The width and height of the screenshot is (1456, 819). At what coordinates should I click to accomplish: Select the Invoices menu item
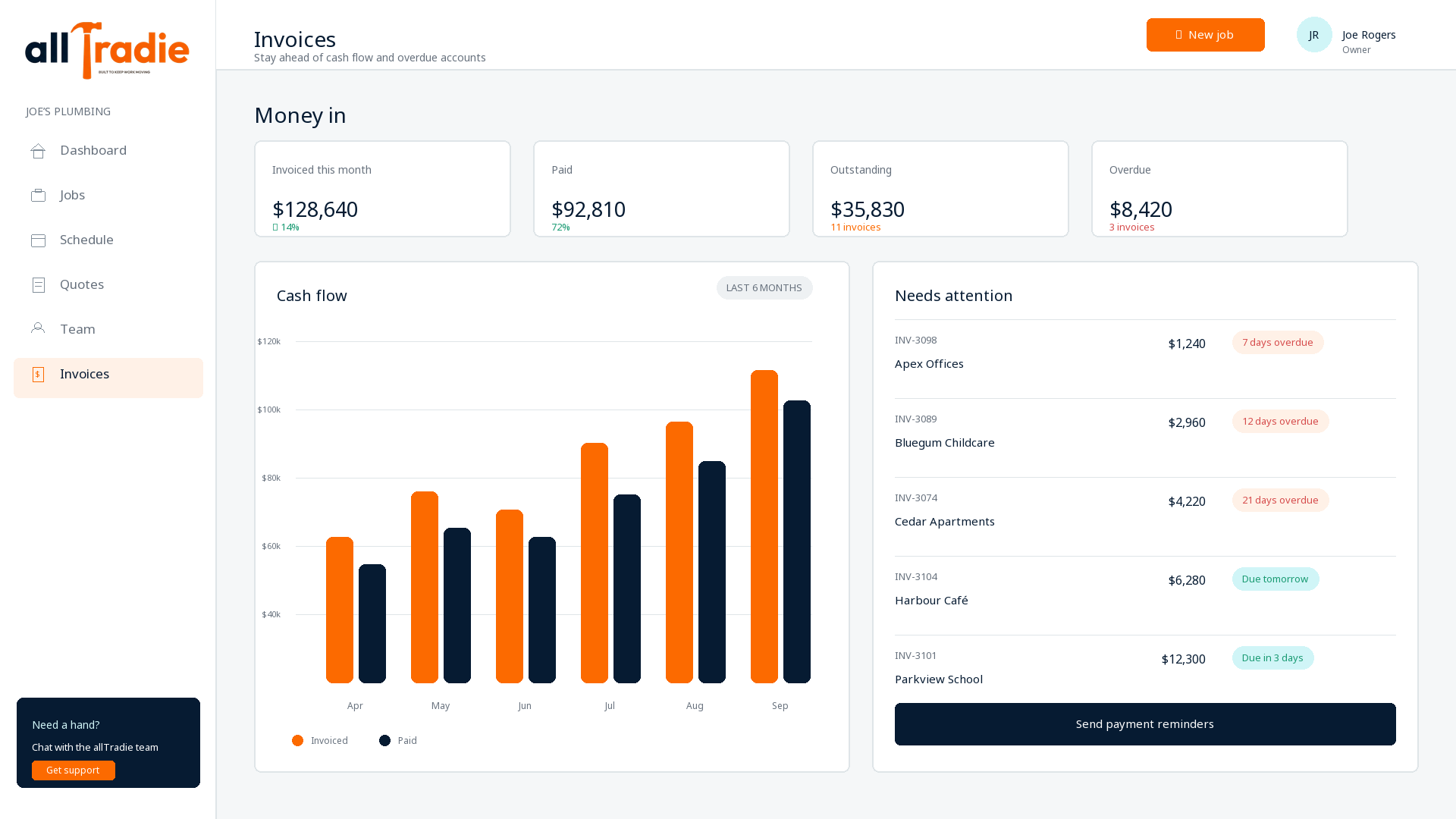(108, 378)
